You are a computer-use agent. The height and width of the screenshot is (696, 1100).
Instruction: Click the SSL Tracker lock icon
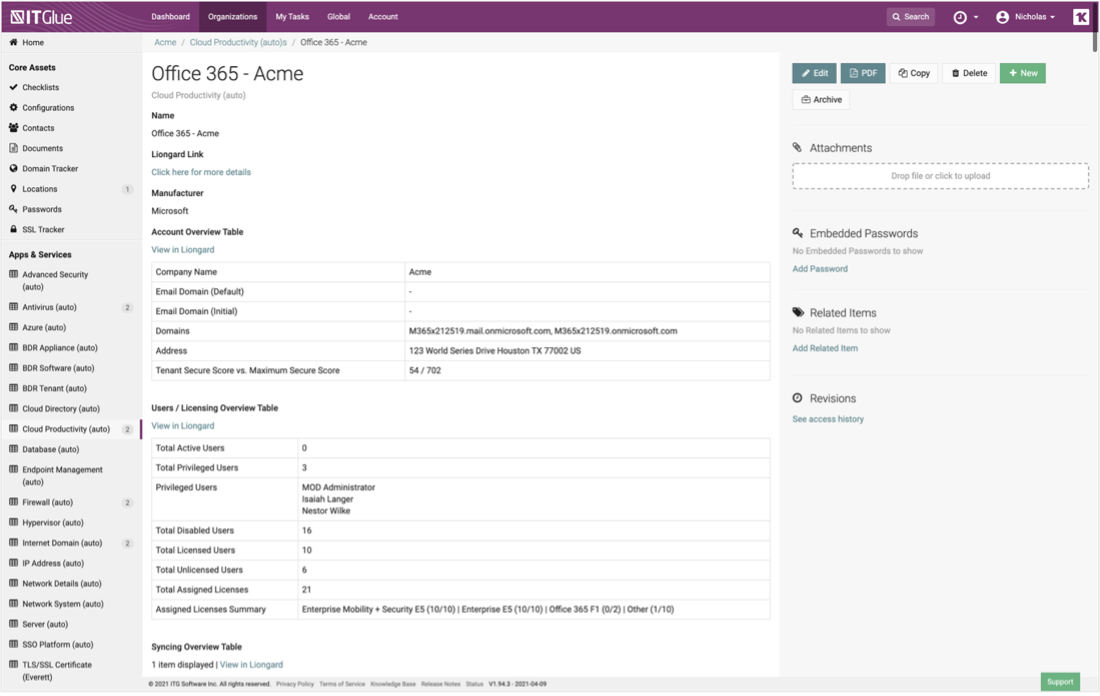pyautogui.click(x=13, y=229)
